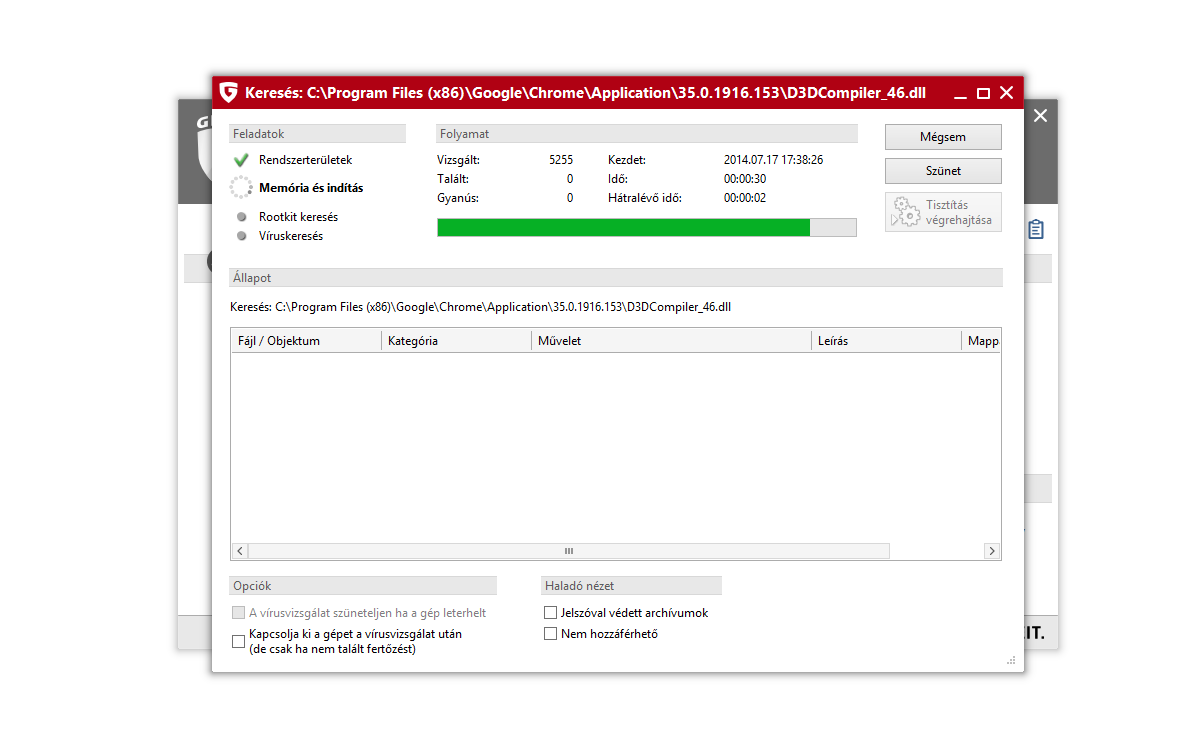
Task: Click the 'Feladatok' section header
Action: 318,134
